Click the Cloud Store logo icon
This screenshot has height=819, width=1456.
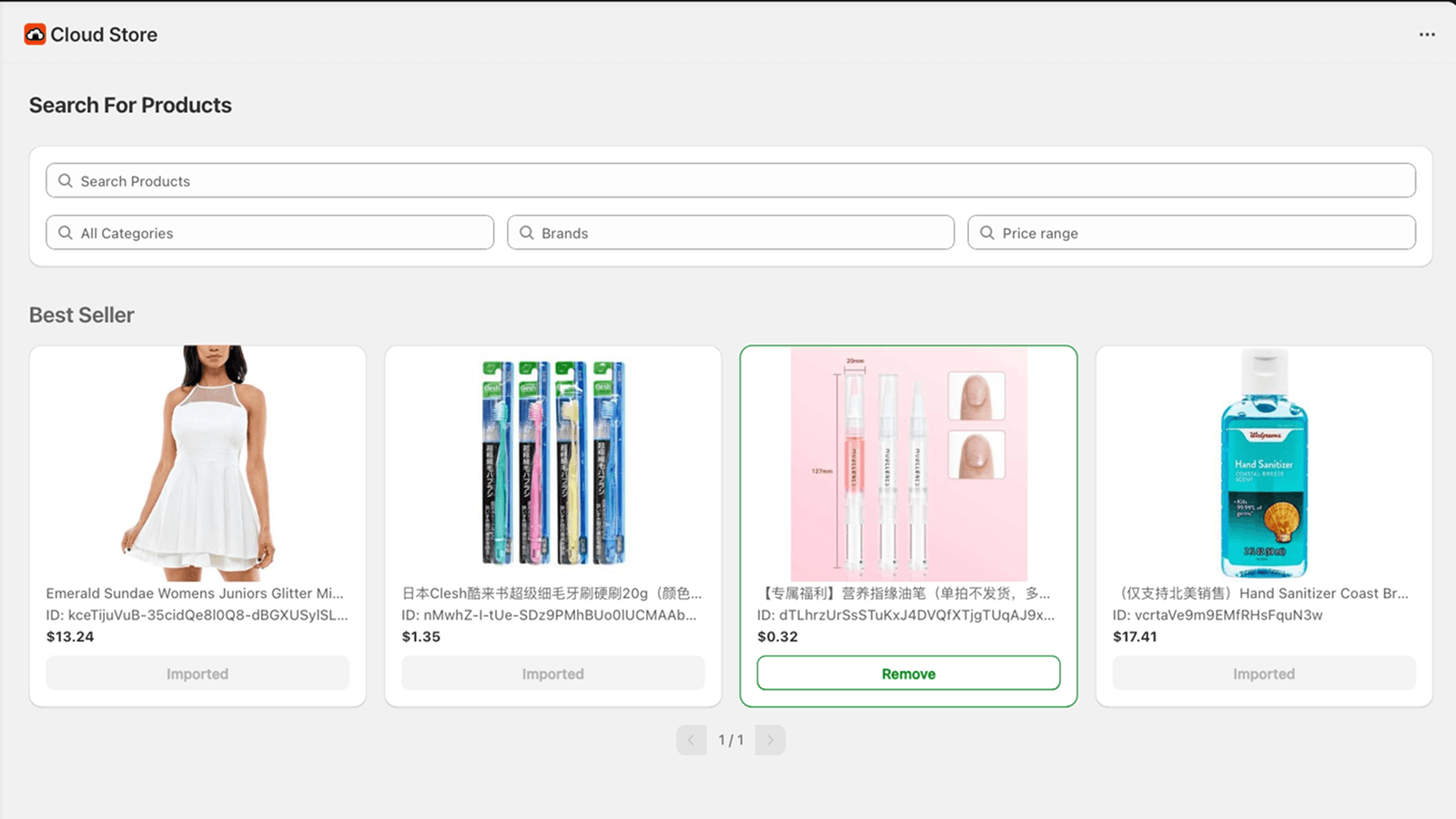click(x=35, y=35)
